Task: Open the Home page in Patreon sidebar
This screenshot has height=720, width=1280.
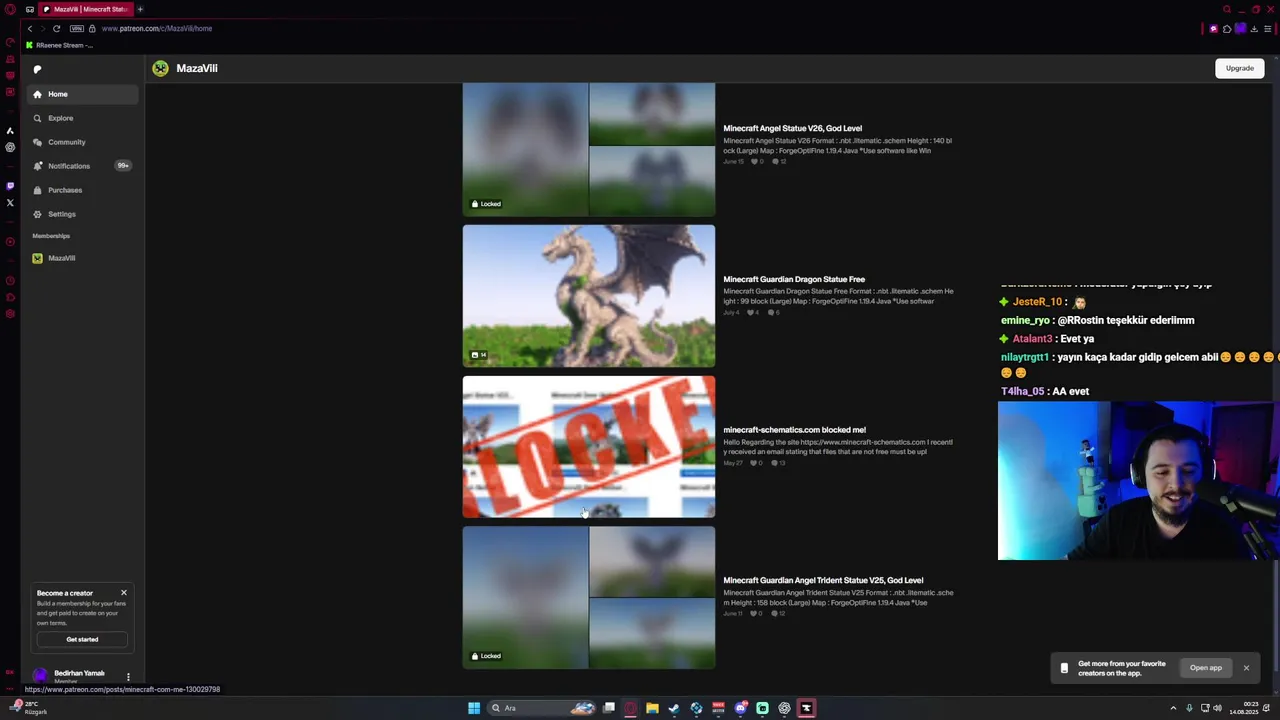Action: 83,94
